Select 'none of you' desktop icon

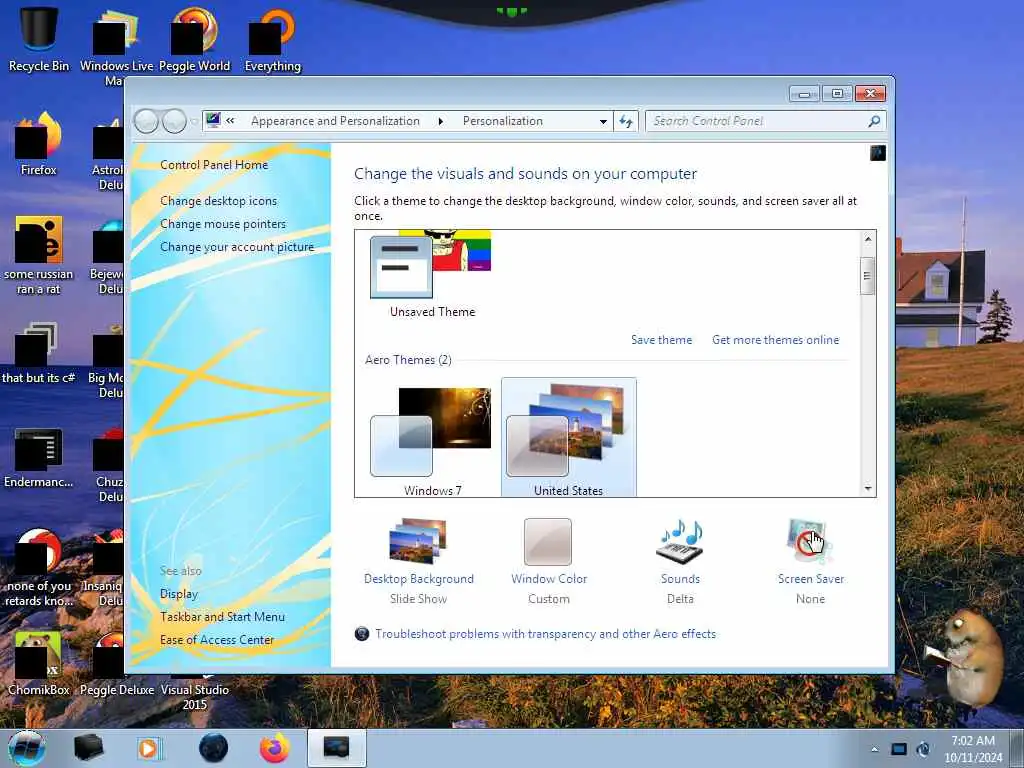[39, 567]
